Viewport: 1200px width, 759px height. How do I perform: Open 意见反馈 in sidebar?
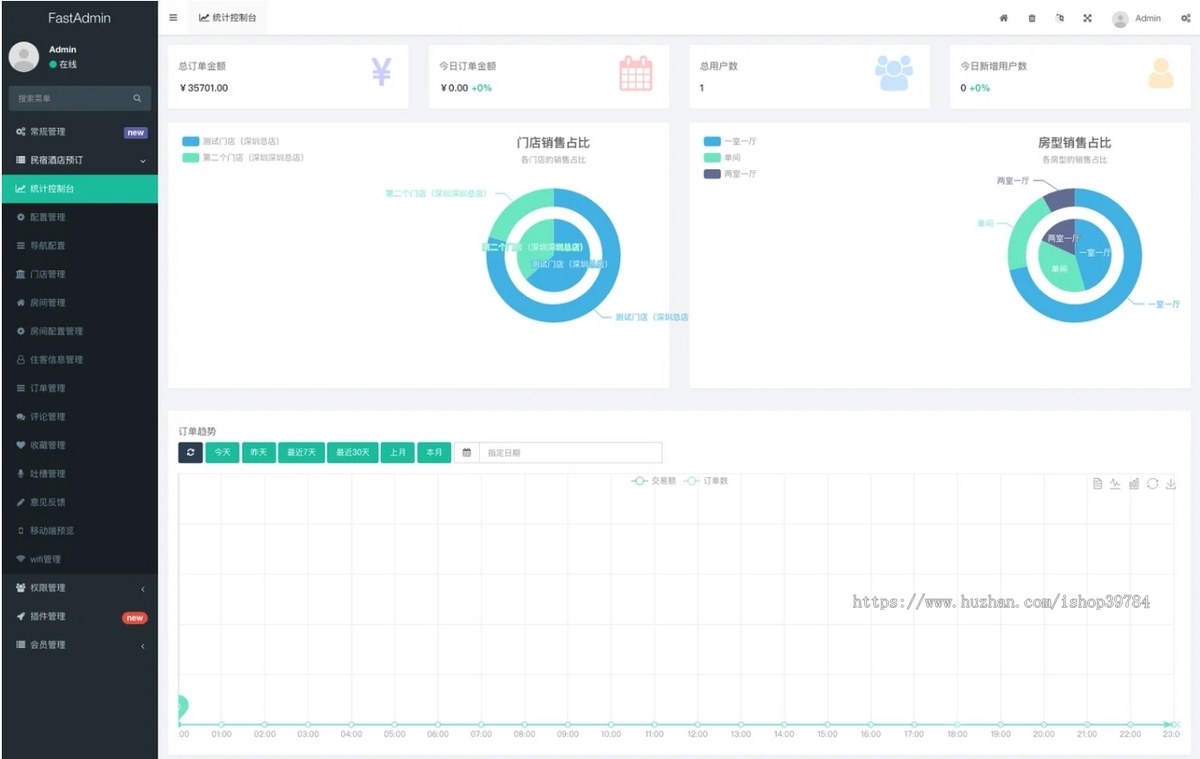79,502
